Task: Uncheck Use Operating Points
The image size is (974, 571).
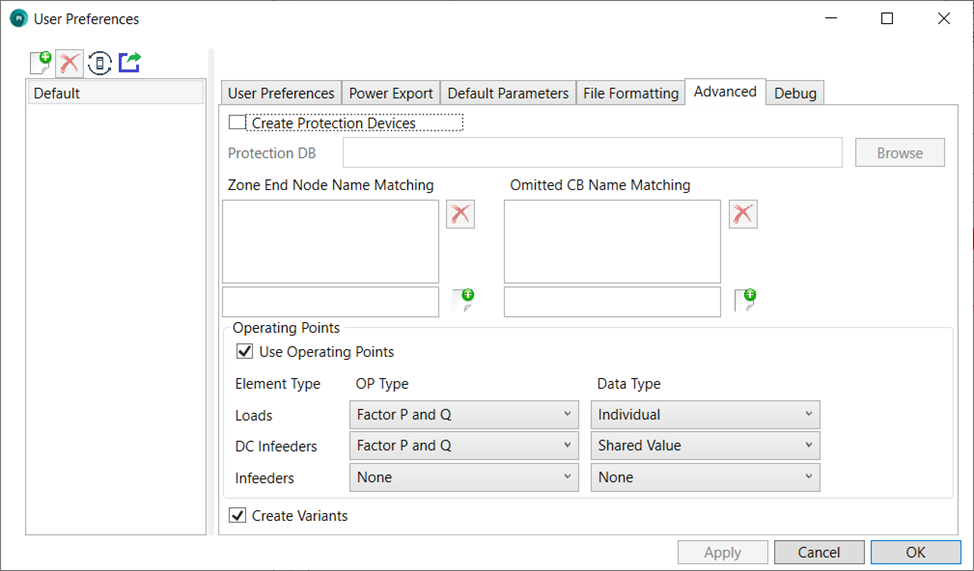Action: [244, 352]
